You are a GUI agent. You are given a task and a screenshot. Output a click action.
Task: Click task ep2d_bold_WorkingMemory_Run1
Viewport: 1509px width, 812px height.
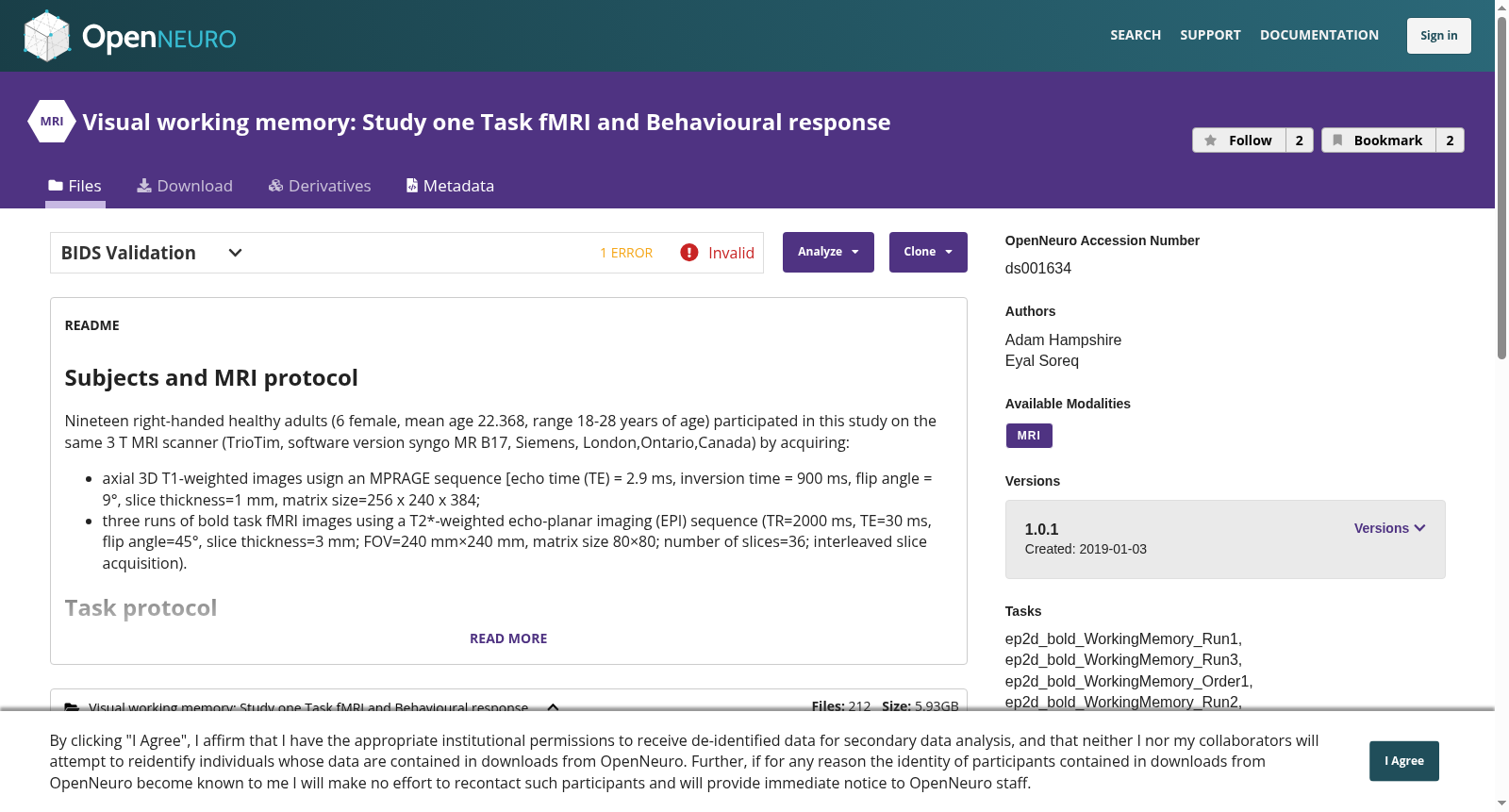tap(1122, 638)
